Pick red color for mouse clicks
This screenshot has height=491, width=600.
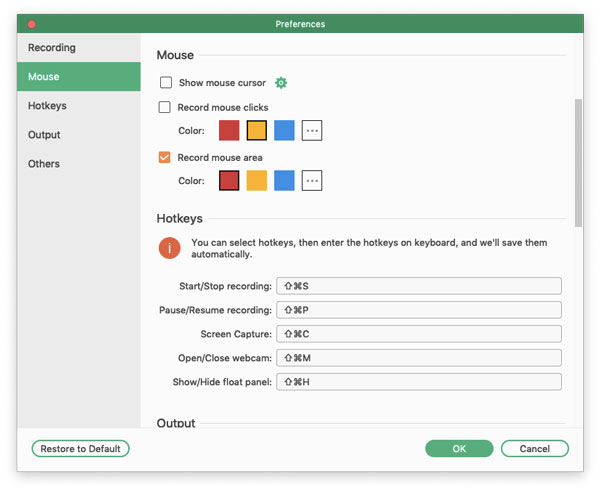click(x=229, y=131)
